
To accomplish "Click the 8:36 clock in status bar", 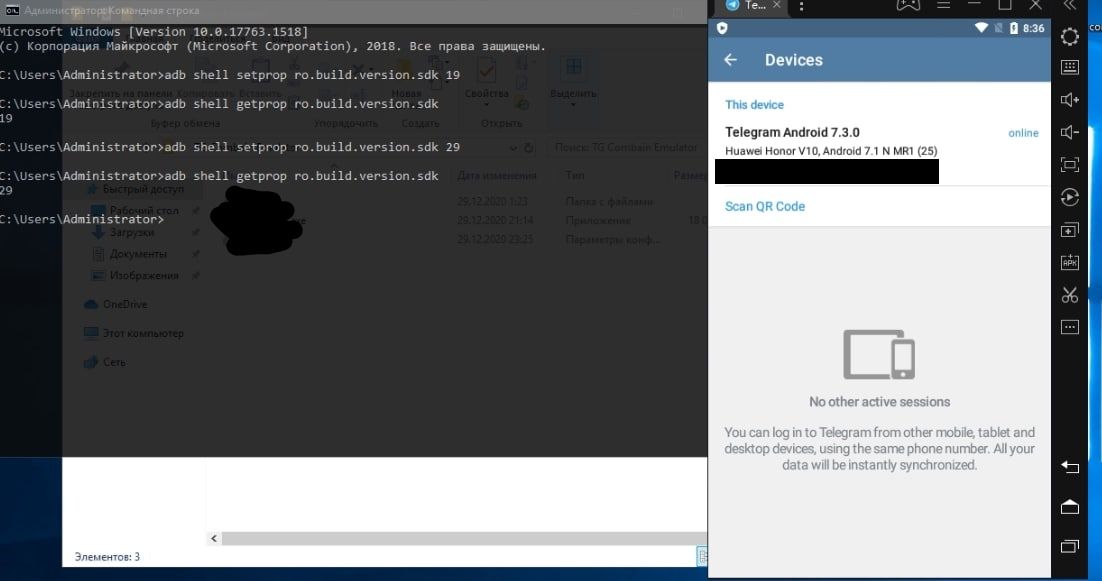I will pyautogui.click(x=1033, y=28).
